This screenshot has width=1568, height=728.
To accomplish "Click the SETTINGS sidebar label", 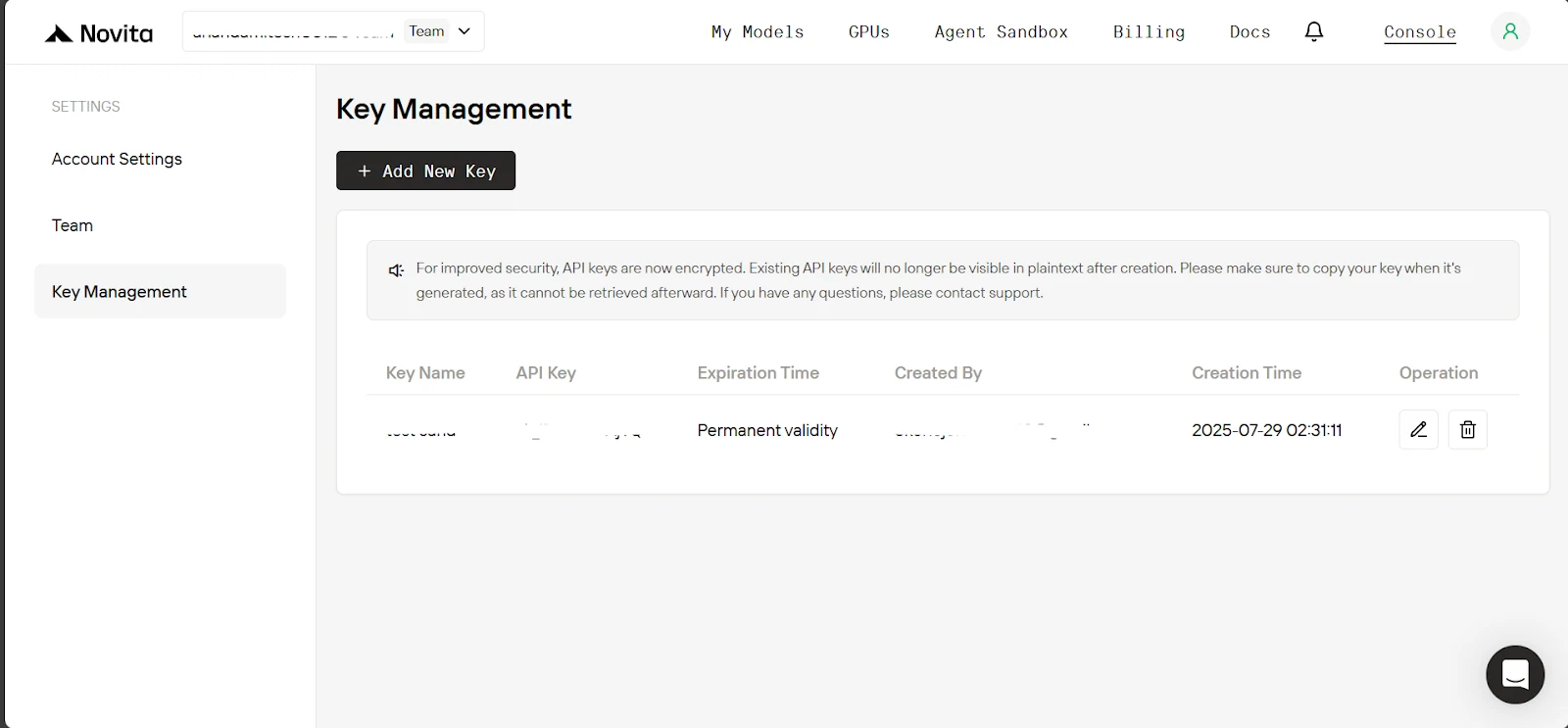I will coord(85,106).
